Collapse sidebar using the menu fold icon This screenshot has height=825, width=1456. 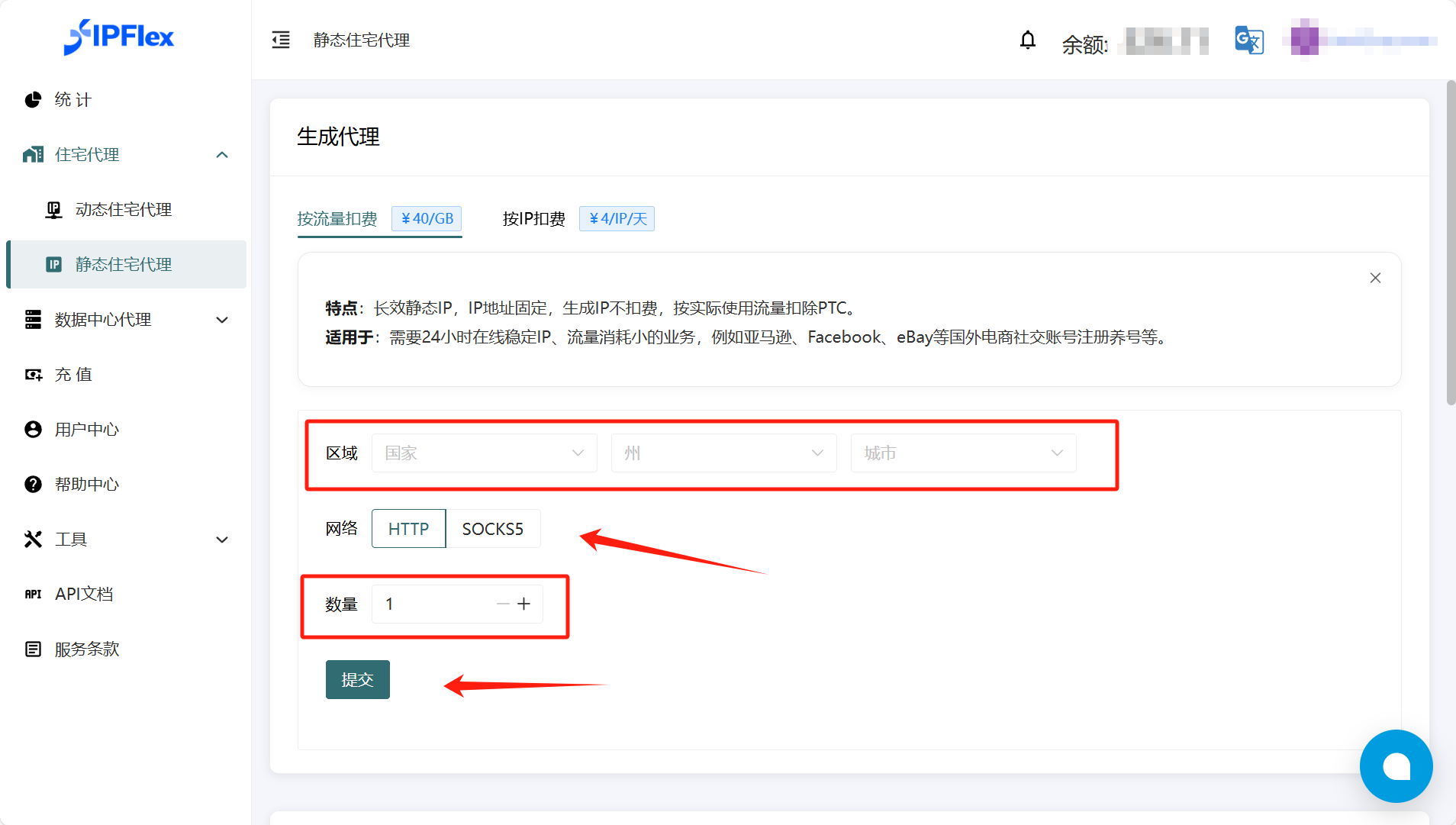click(x=281, y=40)
